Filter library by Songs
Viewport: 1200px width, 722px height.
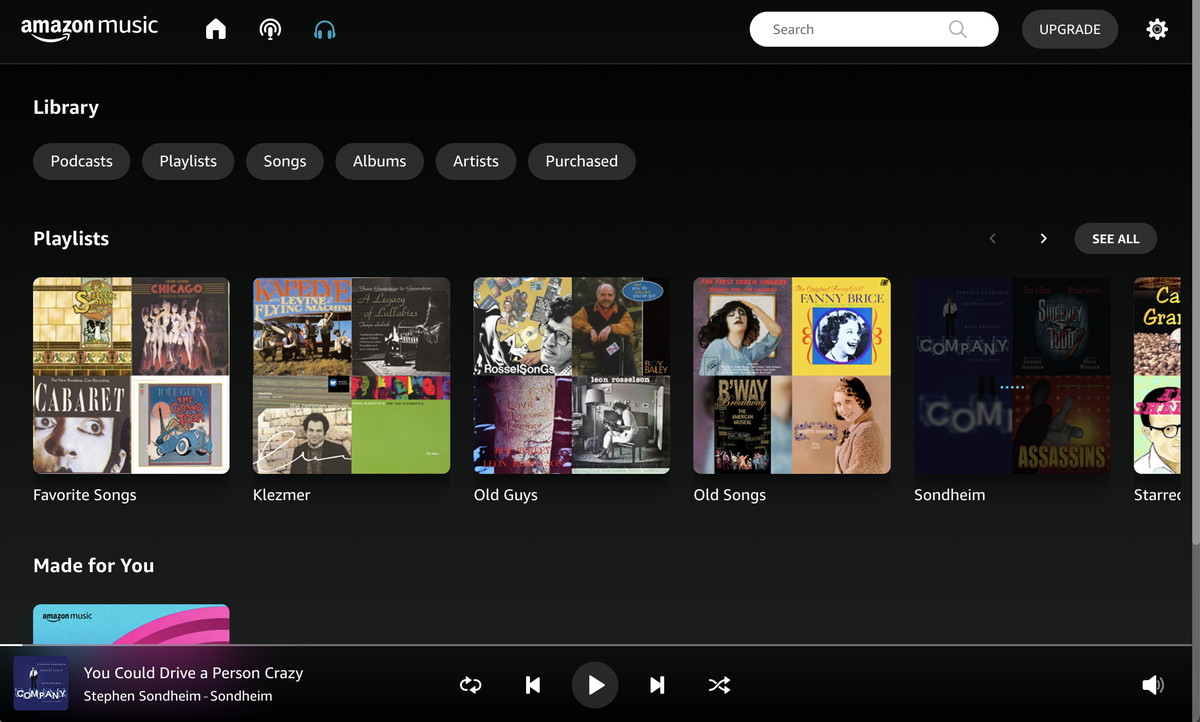[285, 161]
